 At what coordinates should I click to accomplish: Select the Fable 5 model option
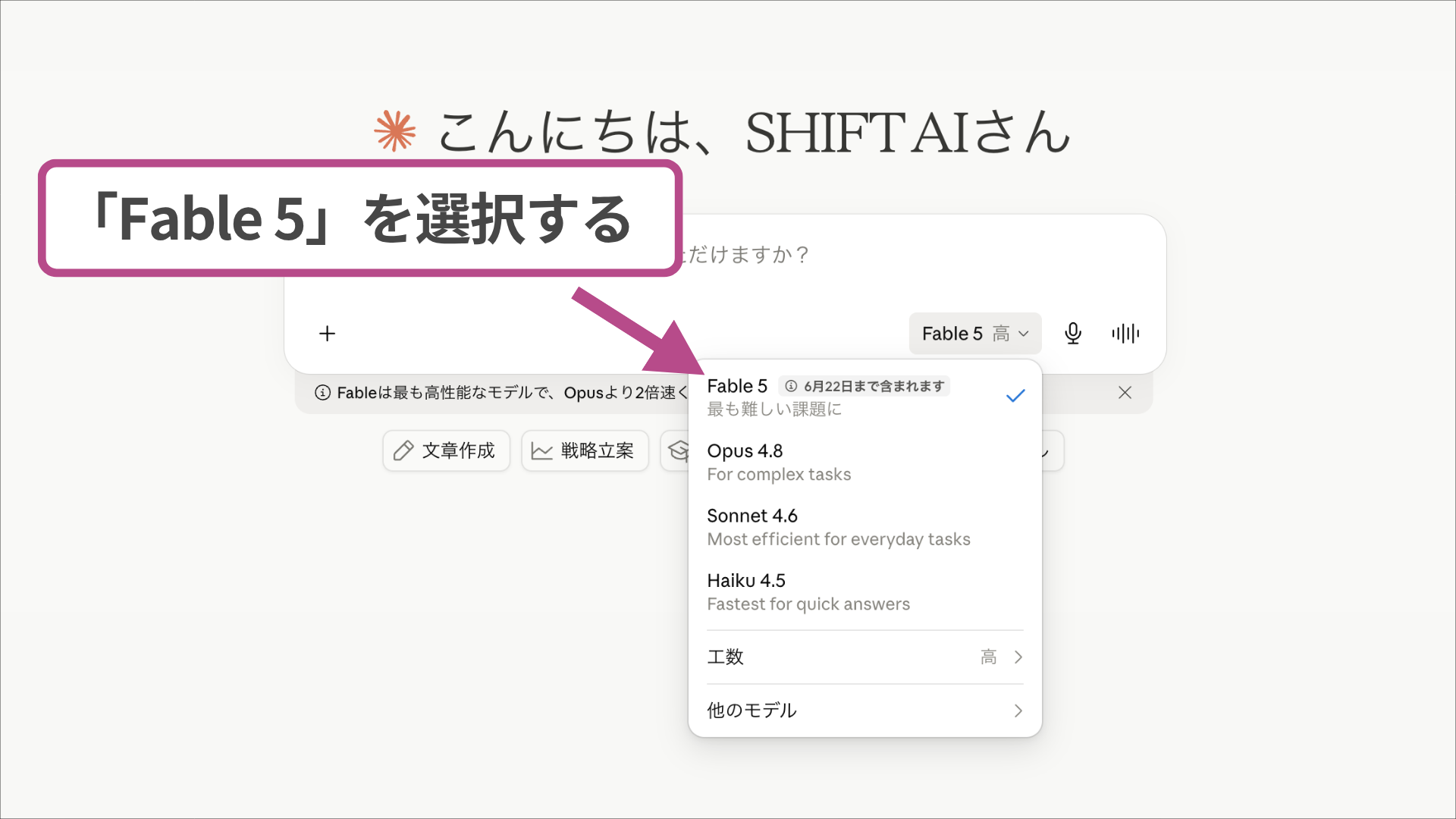tap(864, 397)
